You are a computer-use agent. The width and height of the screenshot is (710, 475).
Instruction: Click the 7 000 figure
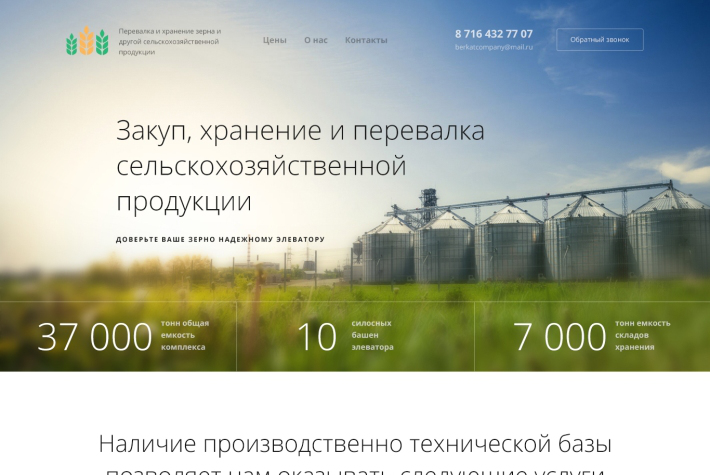pyautogui.click(x=560, y=337)
